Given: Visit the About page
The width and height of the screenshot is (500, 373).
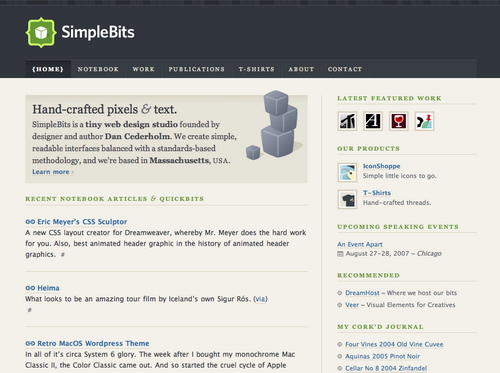Looking at the screenshot, I should [x=301, y=69].
